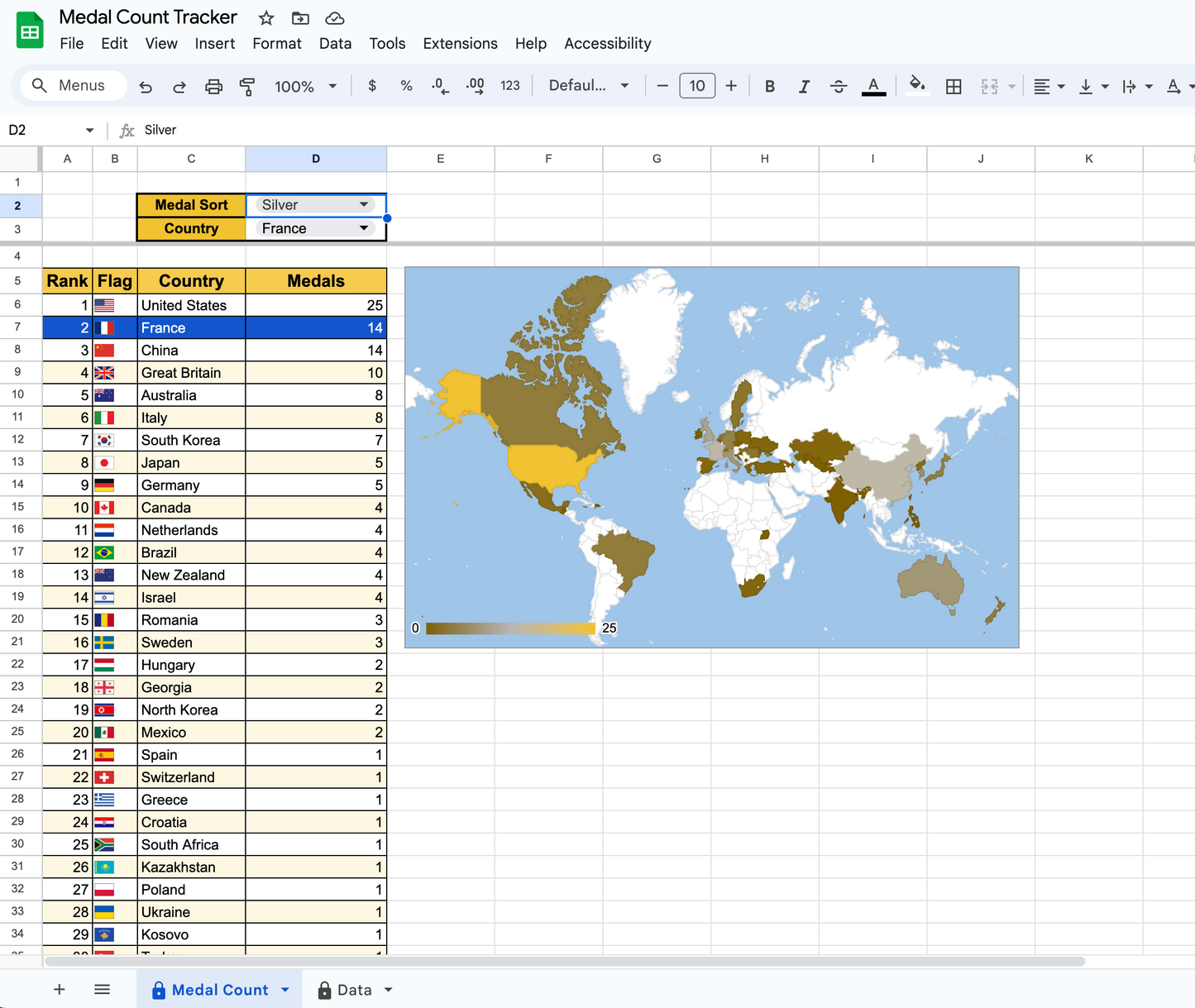
Task: Expand the zoom level dropdown
Action: click(x=332, y=85)
